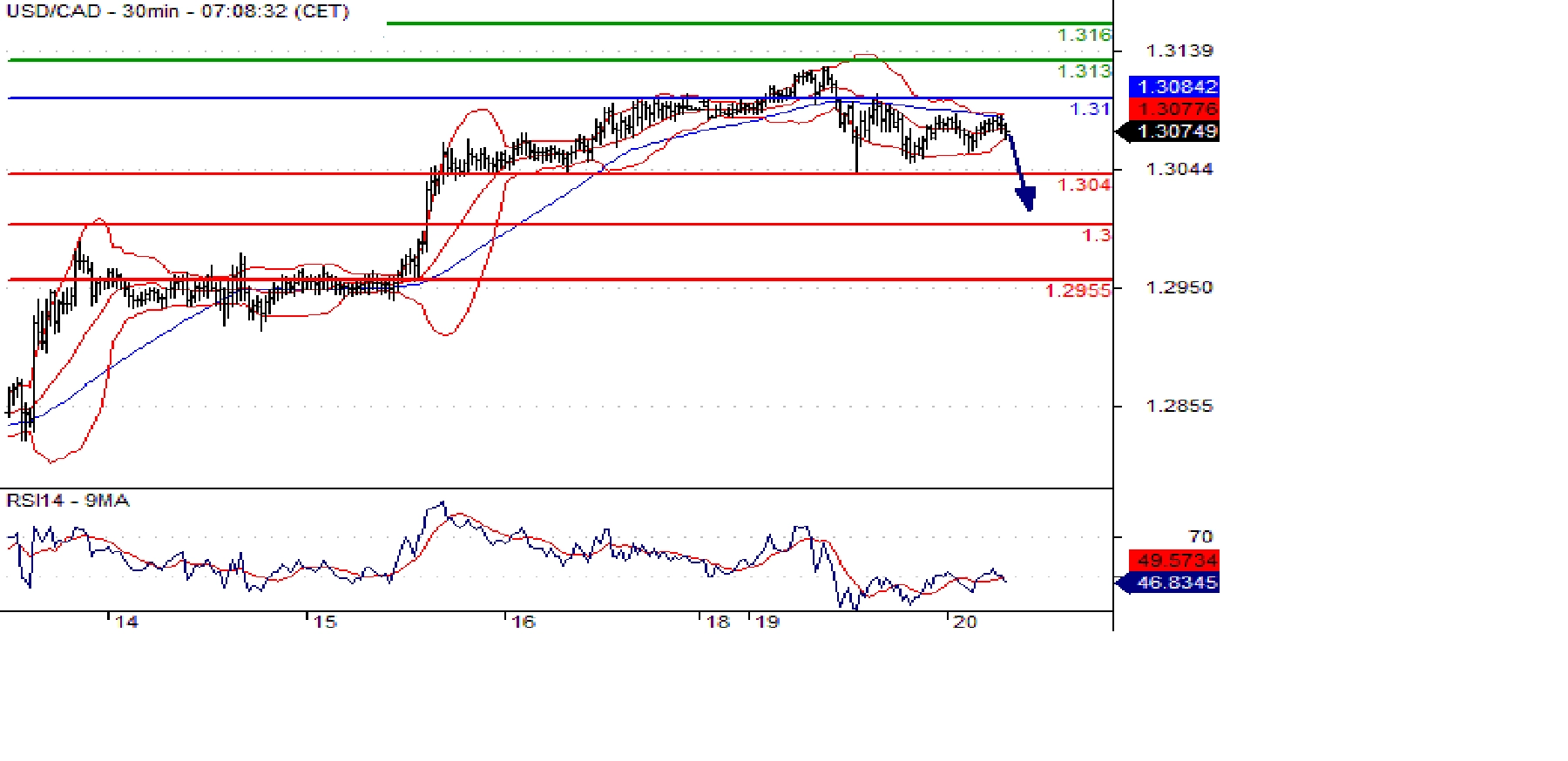Click the red 49.5734 RSI value tag
1568x761 pixels.
click(1174, 560)
